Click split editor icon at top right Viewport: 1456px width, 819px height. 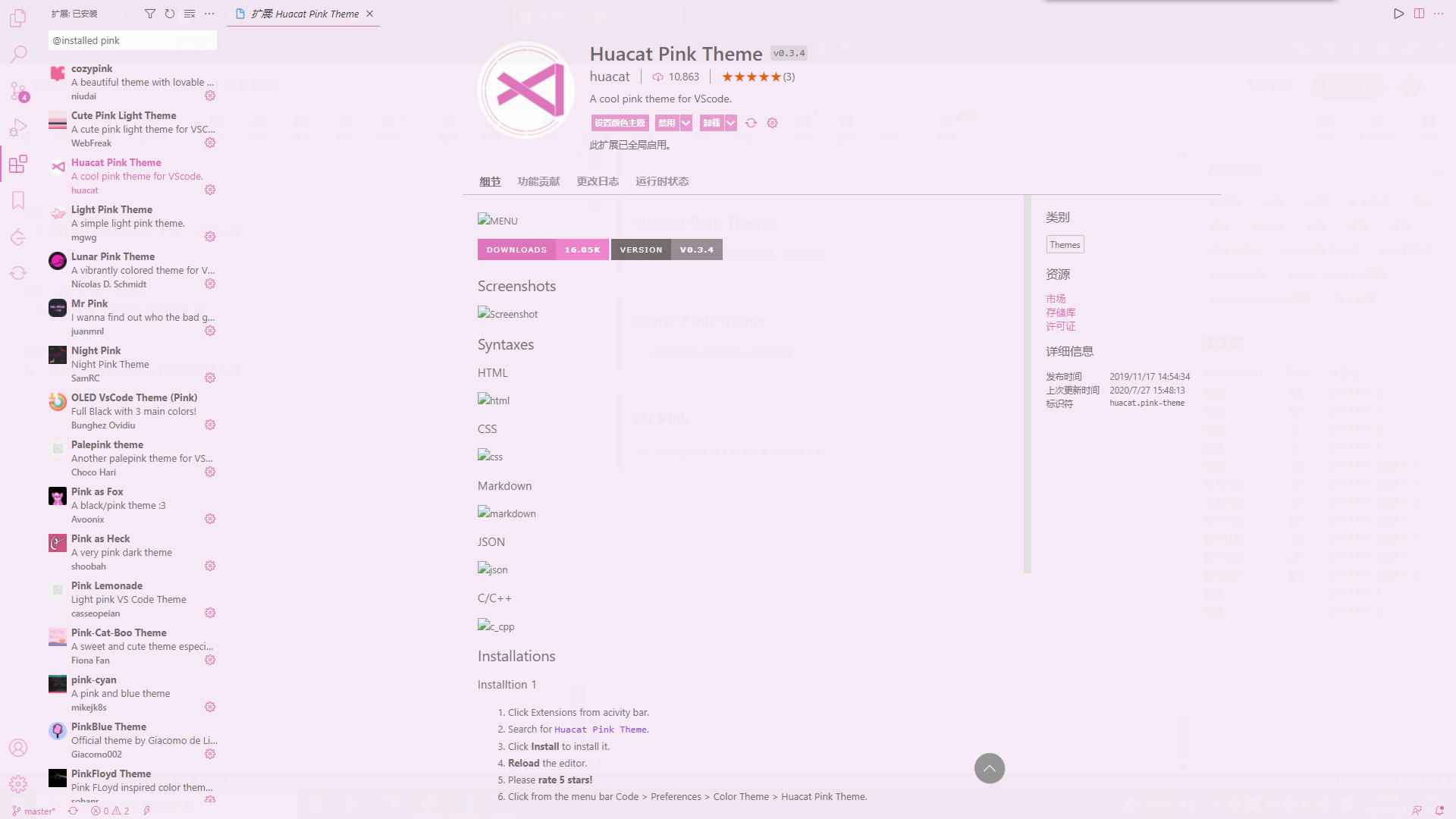coord(1419,14)
